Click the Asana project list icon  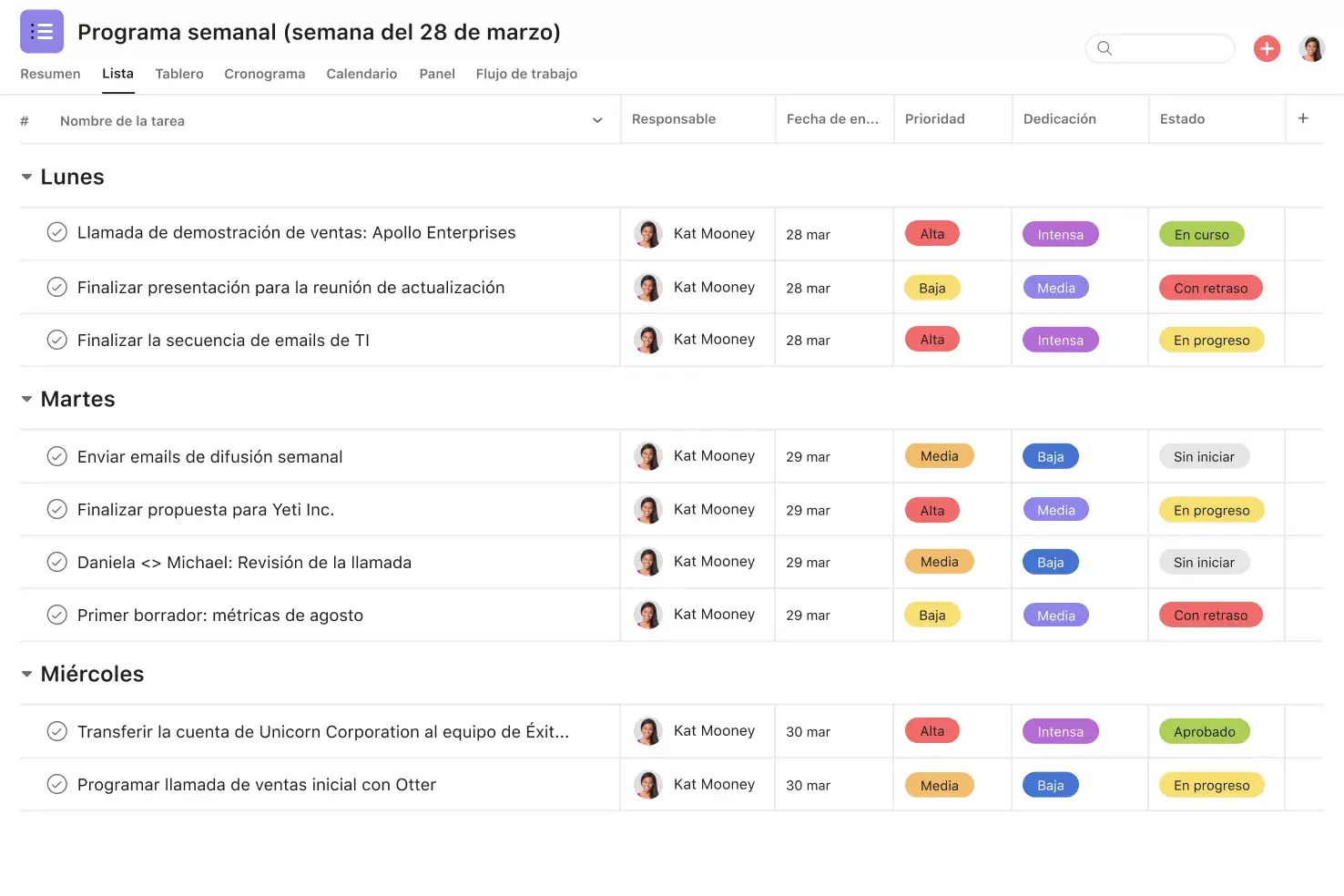41,30
